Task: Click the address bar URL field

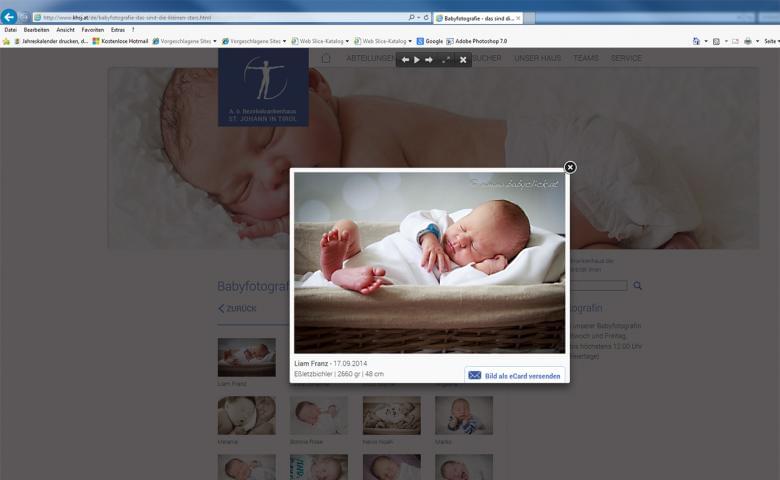Action: tap(220, 18)
